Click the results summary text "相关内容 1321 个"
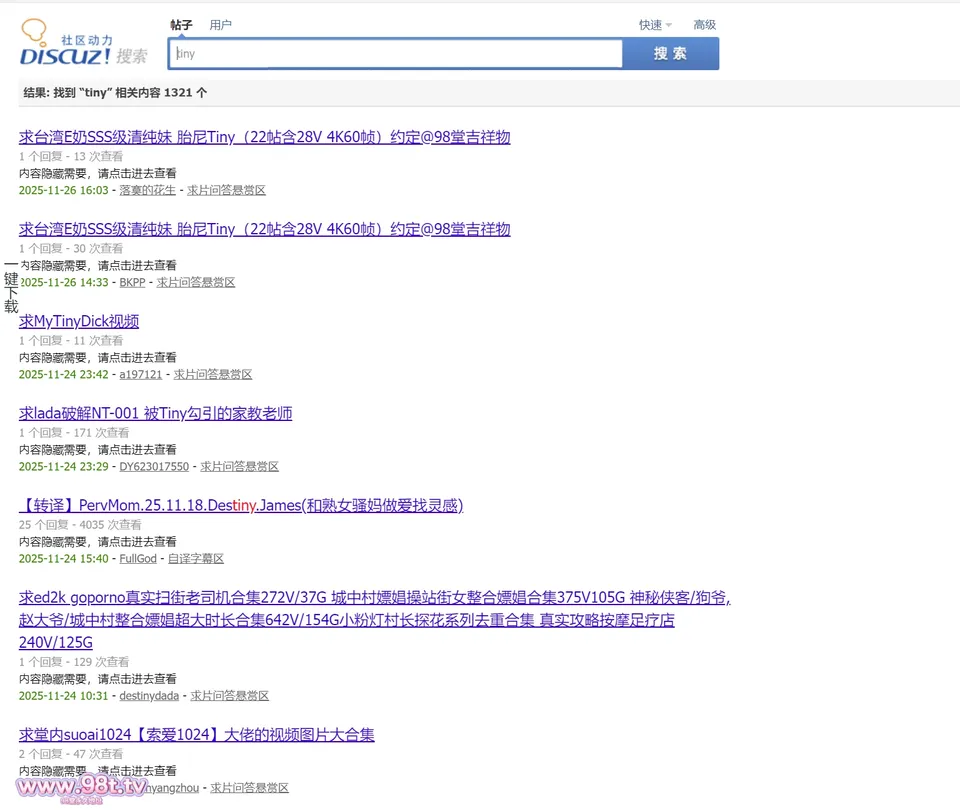The width and height of the screenshot is (960, 810). coord(161,92)
